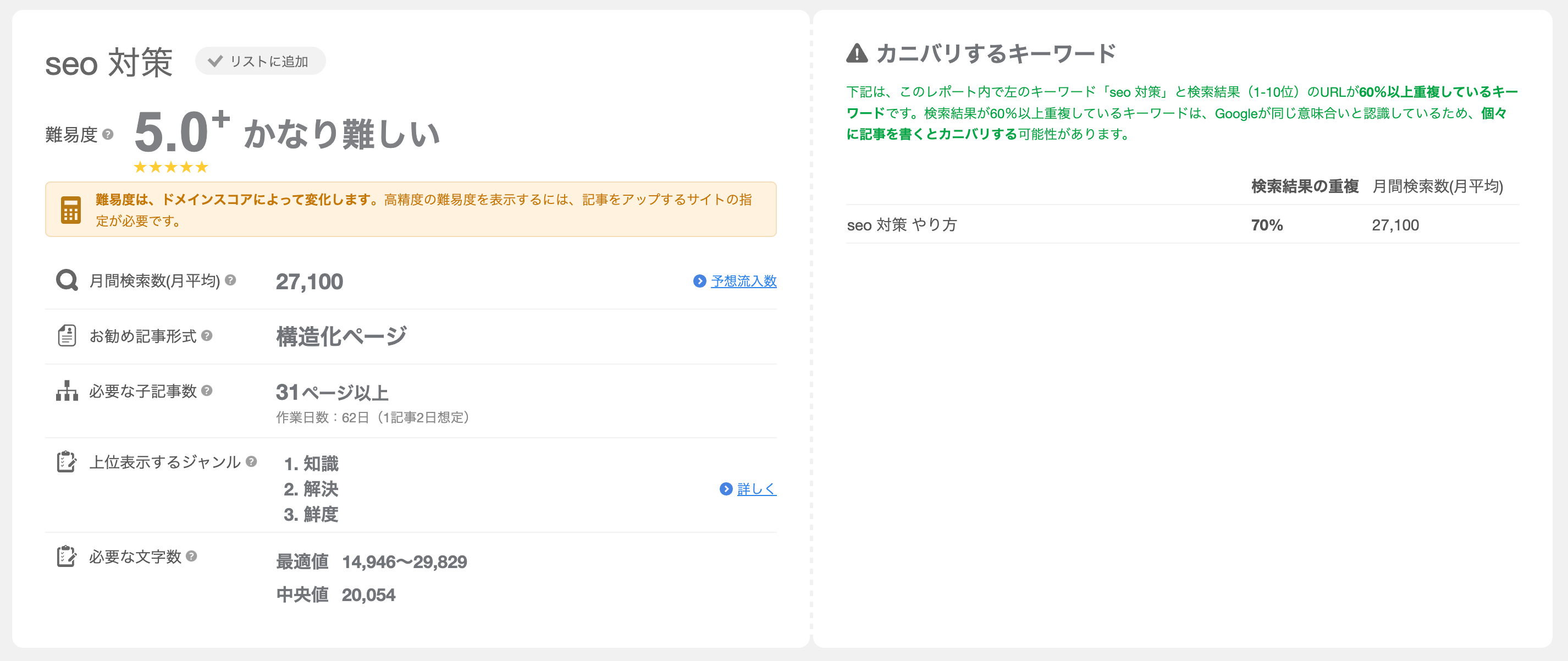Image resolution: width=1568 pixels, height=661 pixels.
Task: Click the warning triangle icon beside カニバリするキーワード
Action: [857, 53]
